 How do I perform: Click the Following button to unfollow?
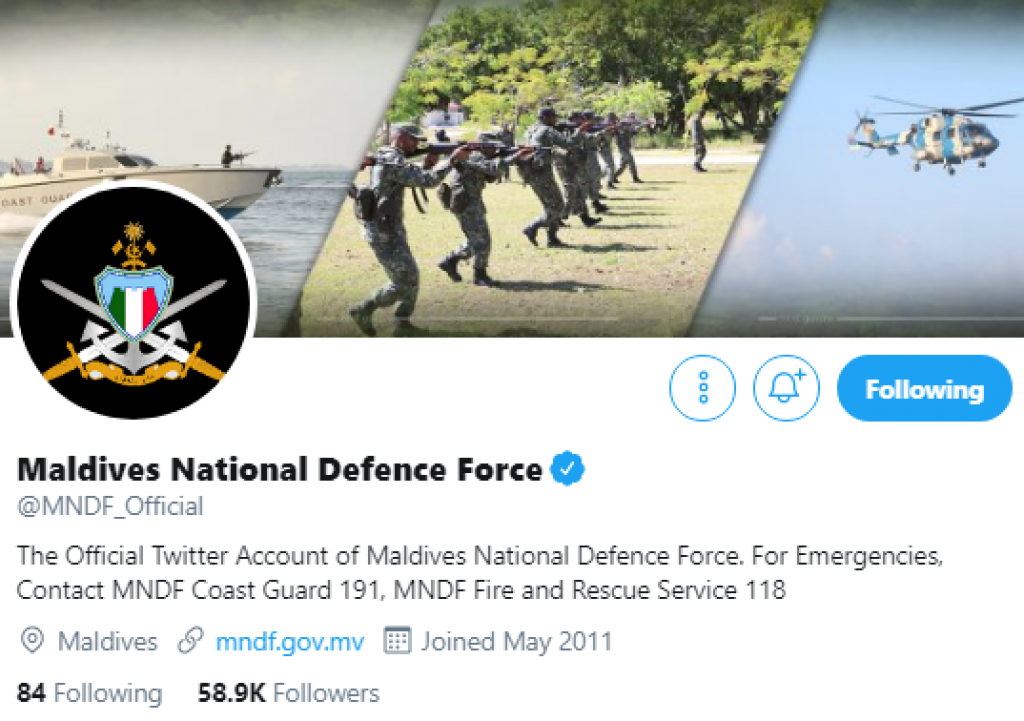(x=924, y=388)
